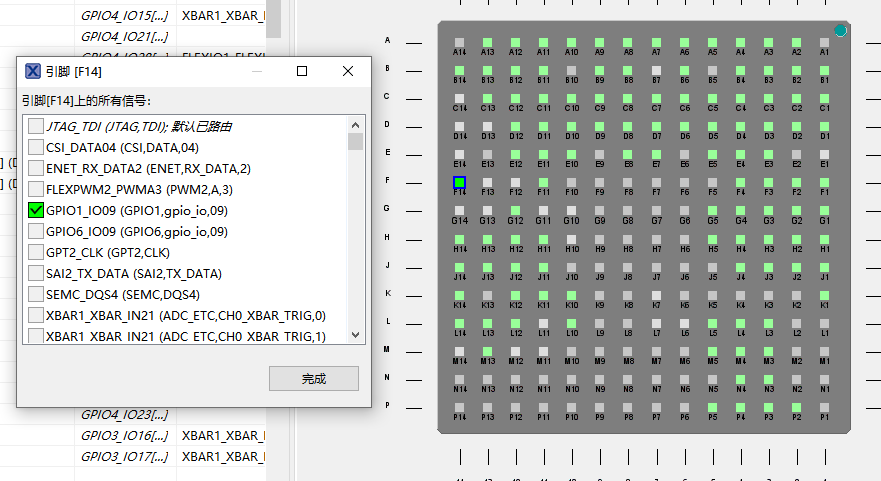Click the dialog title bar app icon
This screenshot has height=481, width=881.
tap(33, 71)
